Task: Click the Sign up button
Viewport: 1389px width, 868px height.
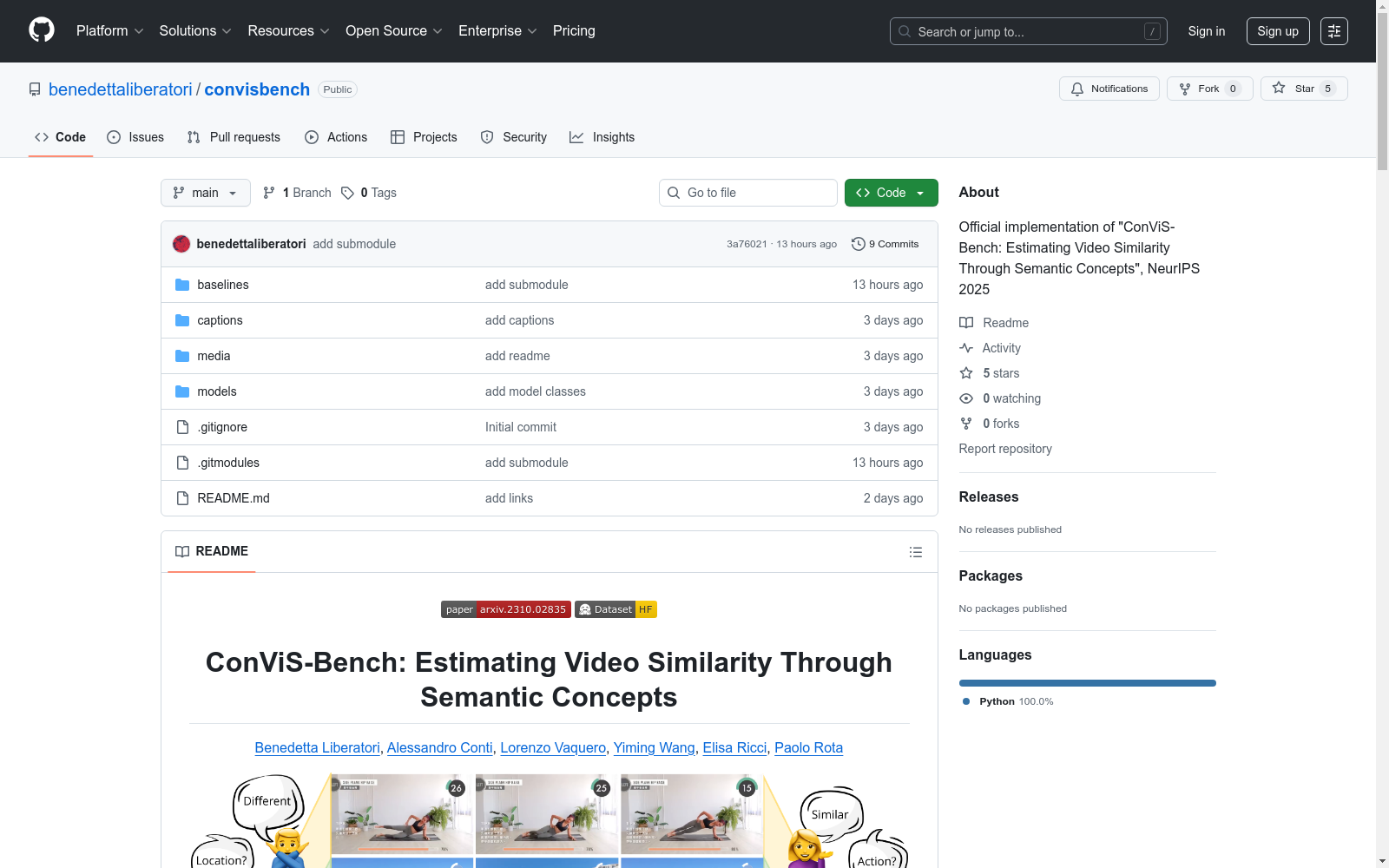Action: click(1278, 31)
